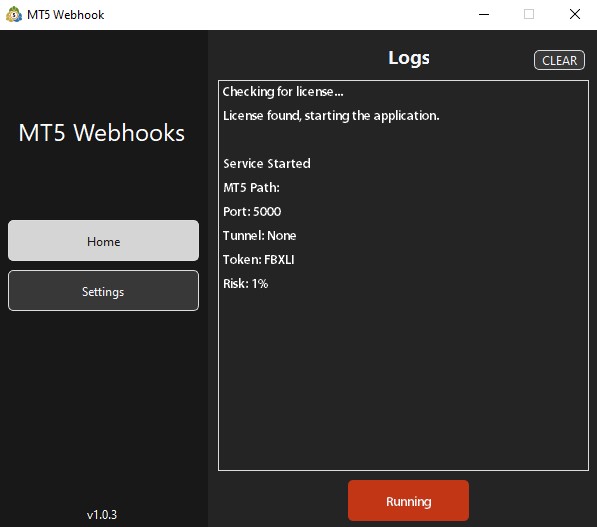Click the 'Tunnel: None' log entry

(259, 236)
